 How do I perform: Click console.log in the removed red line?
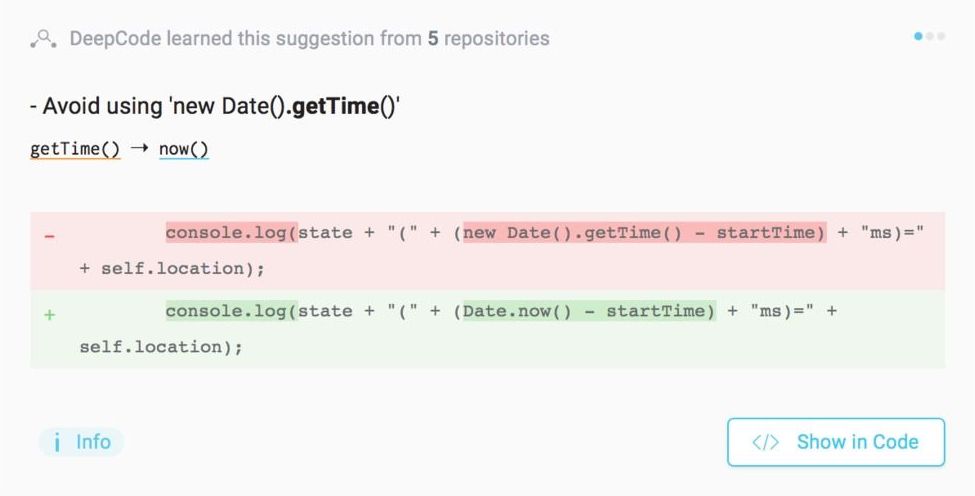[231, 233]
